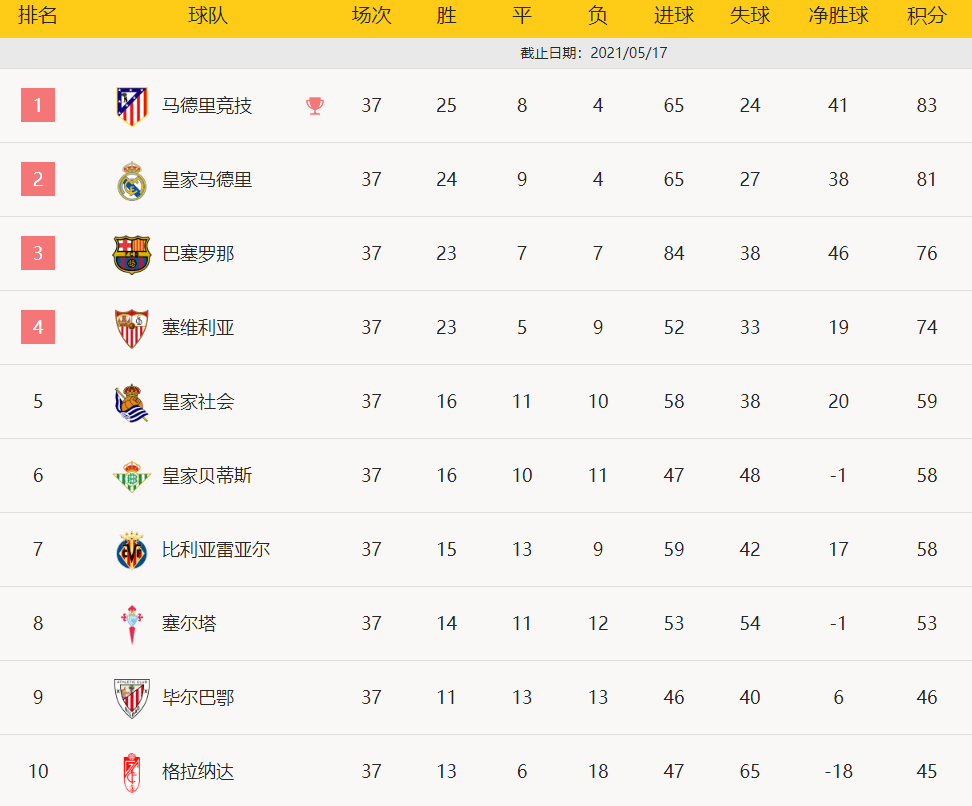Click the 净胜球 column header

(x=838, y=17)
